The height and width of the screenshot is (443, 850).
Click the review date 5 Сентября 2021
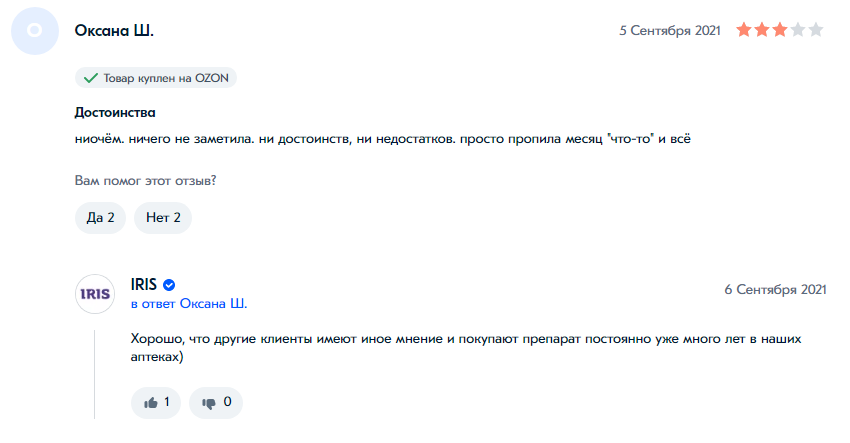click(669, 31)
